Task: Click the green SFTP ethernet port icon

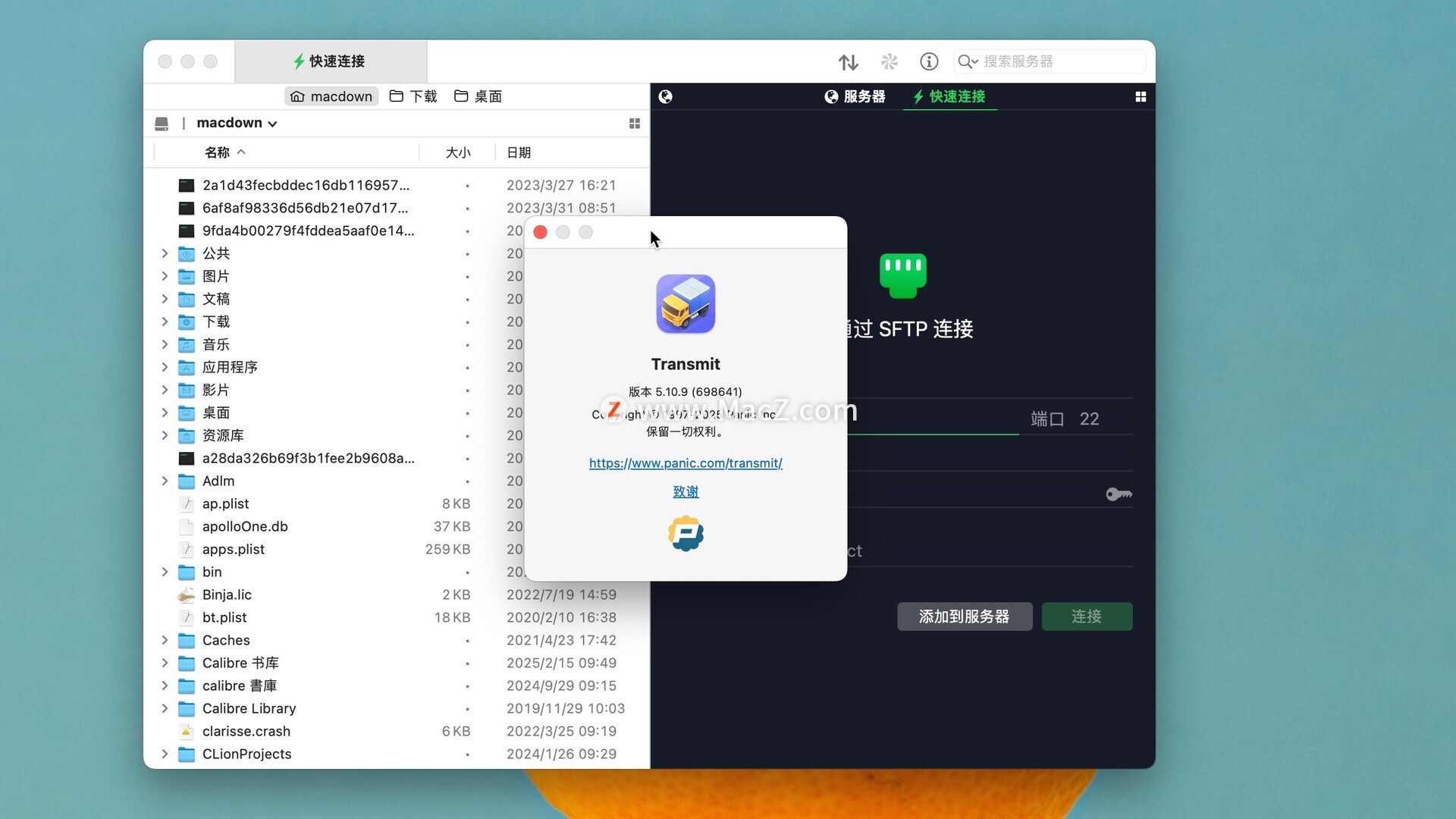Action: tap(903, 275)
